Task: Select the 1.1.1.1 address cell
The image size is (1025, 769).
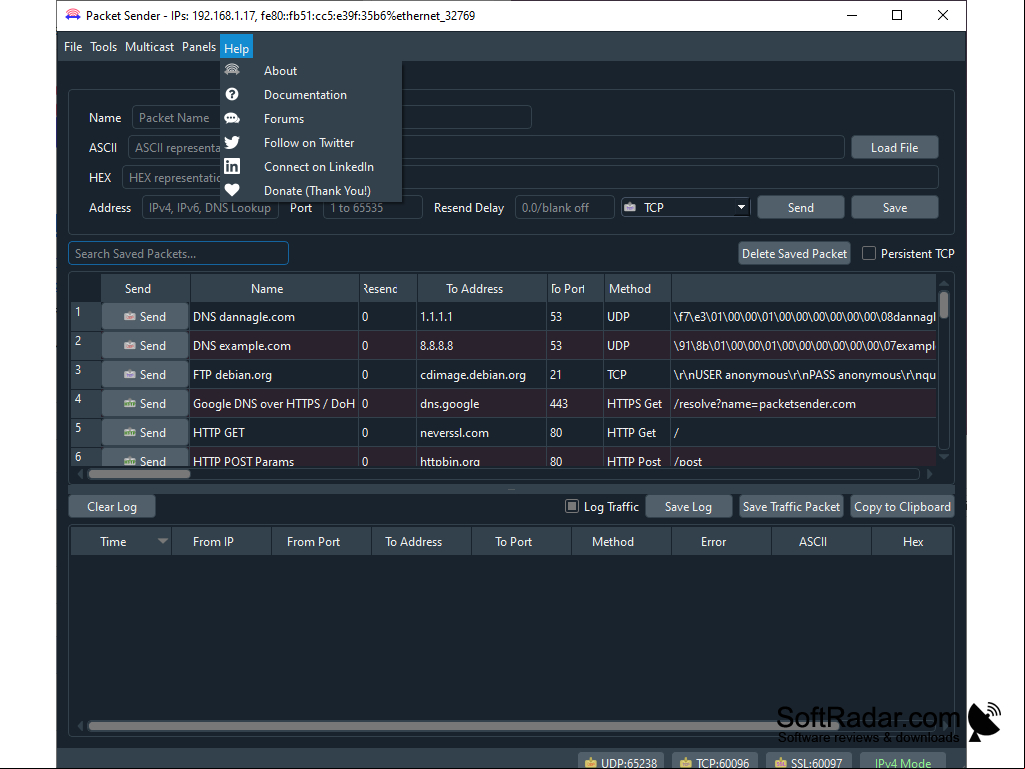Action: coord(482,316)
